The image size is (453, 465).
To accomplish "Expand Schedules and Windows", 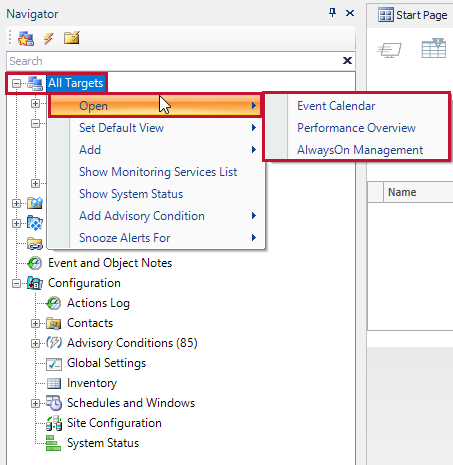I will (x=35, y=404).
